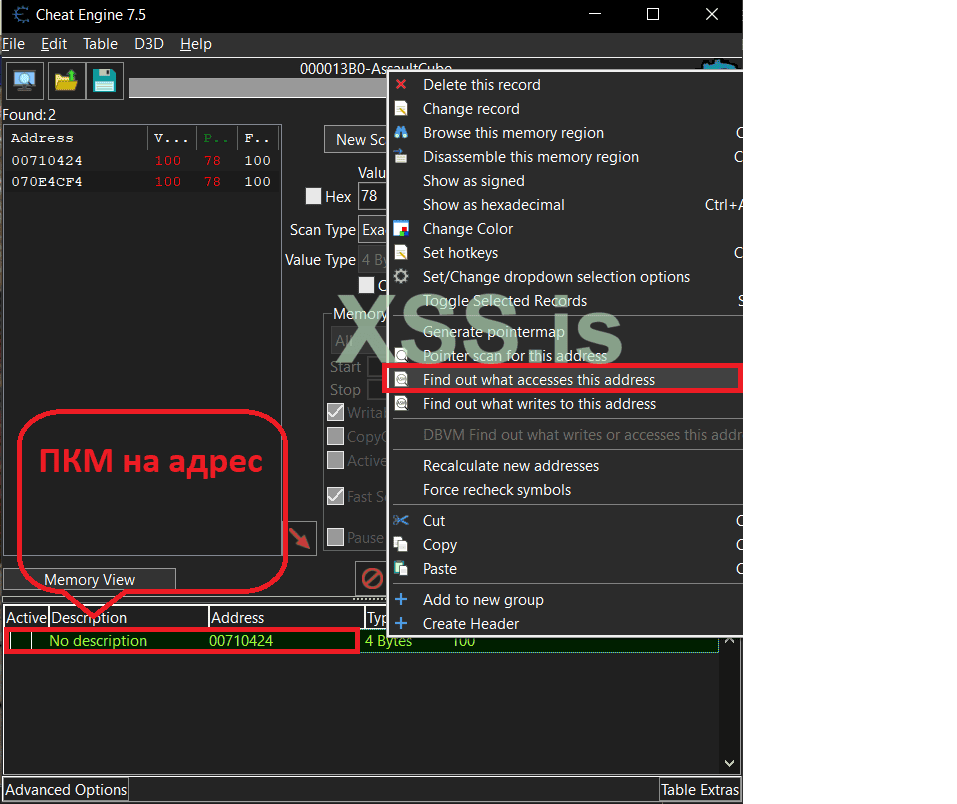
Task: Choose Show as hexadecimal
Action: point(565,205)
